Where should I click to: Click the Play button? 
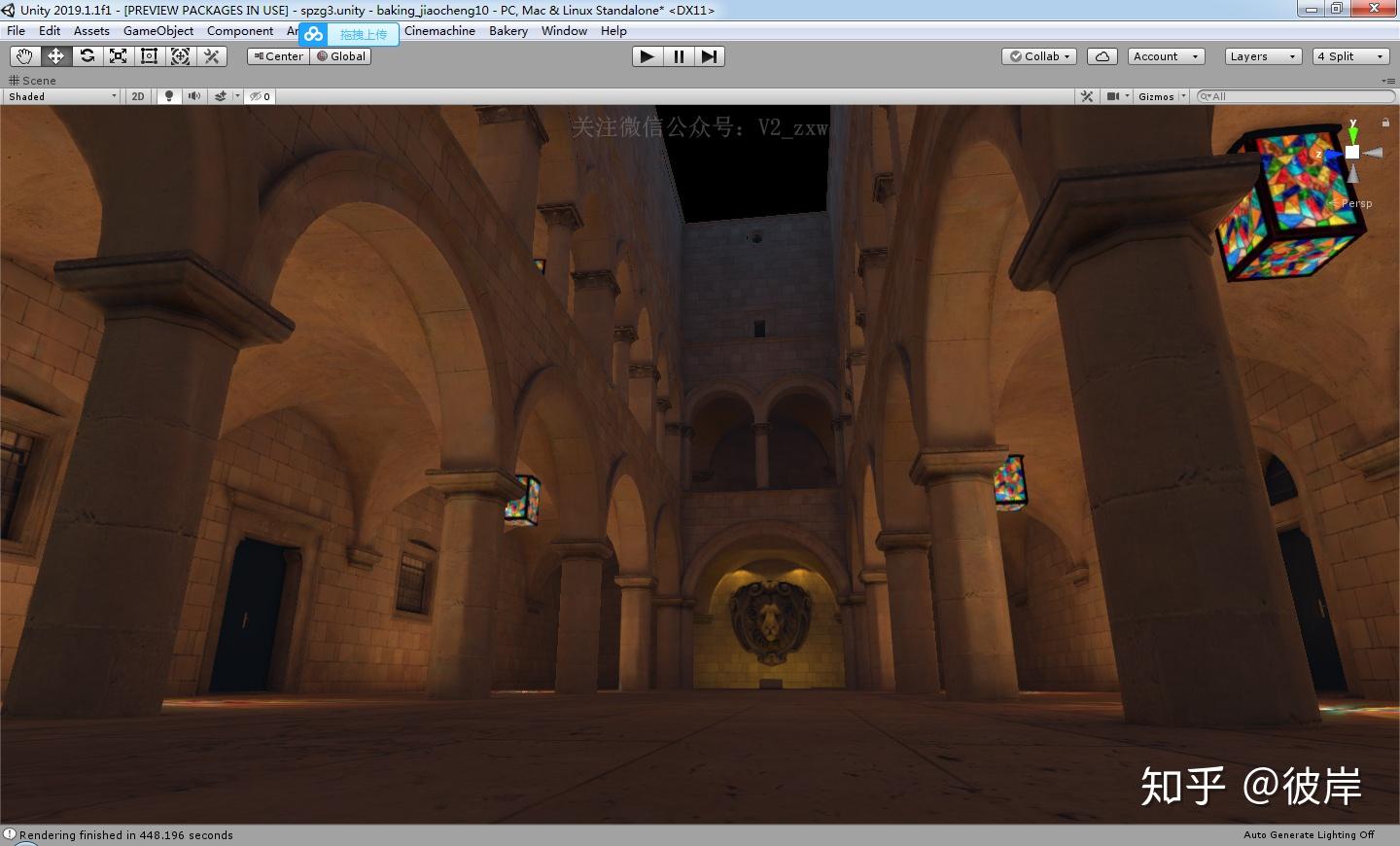(x=647, y=56)
